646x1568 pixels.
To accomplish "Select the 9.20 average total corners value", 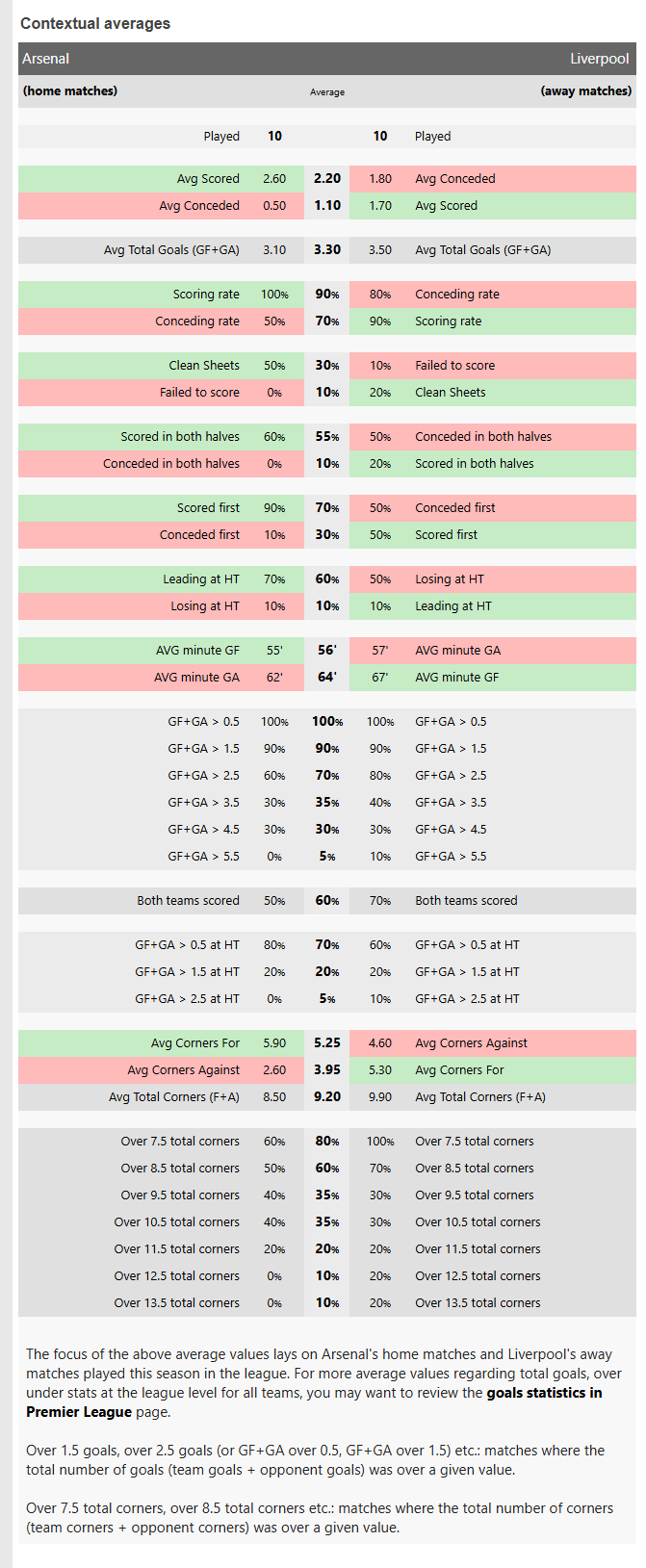I will tap(327, 1096).
